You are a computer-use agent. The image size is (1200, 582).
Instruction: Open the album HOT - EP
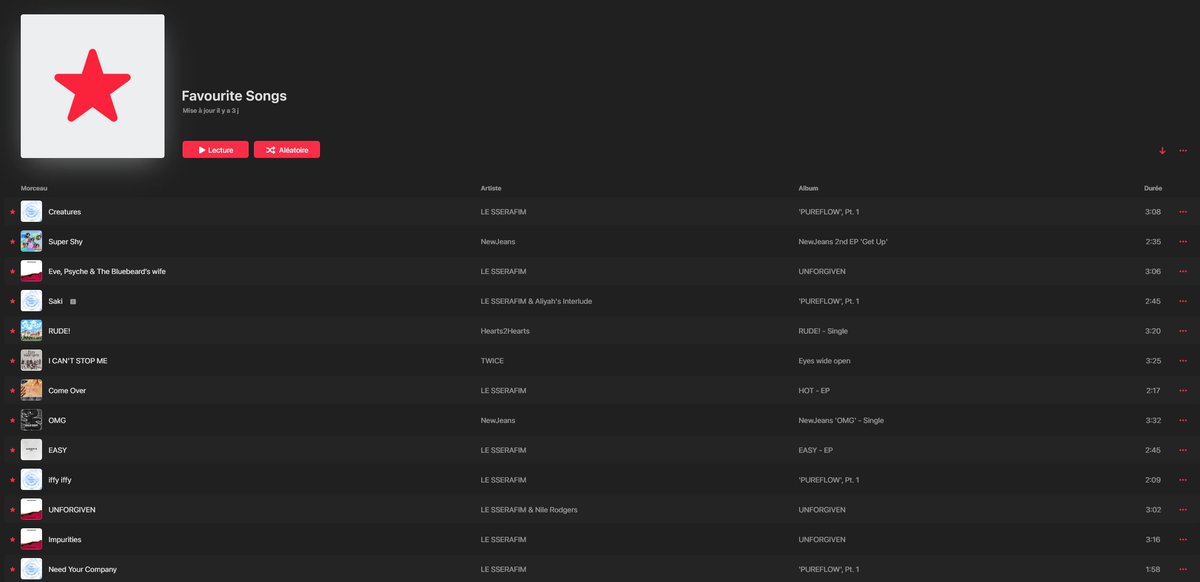[x=815, y=390]
